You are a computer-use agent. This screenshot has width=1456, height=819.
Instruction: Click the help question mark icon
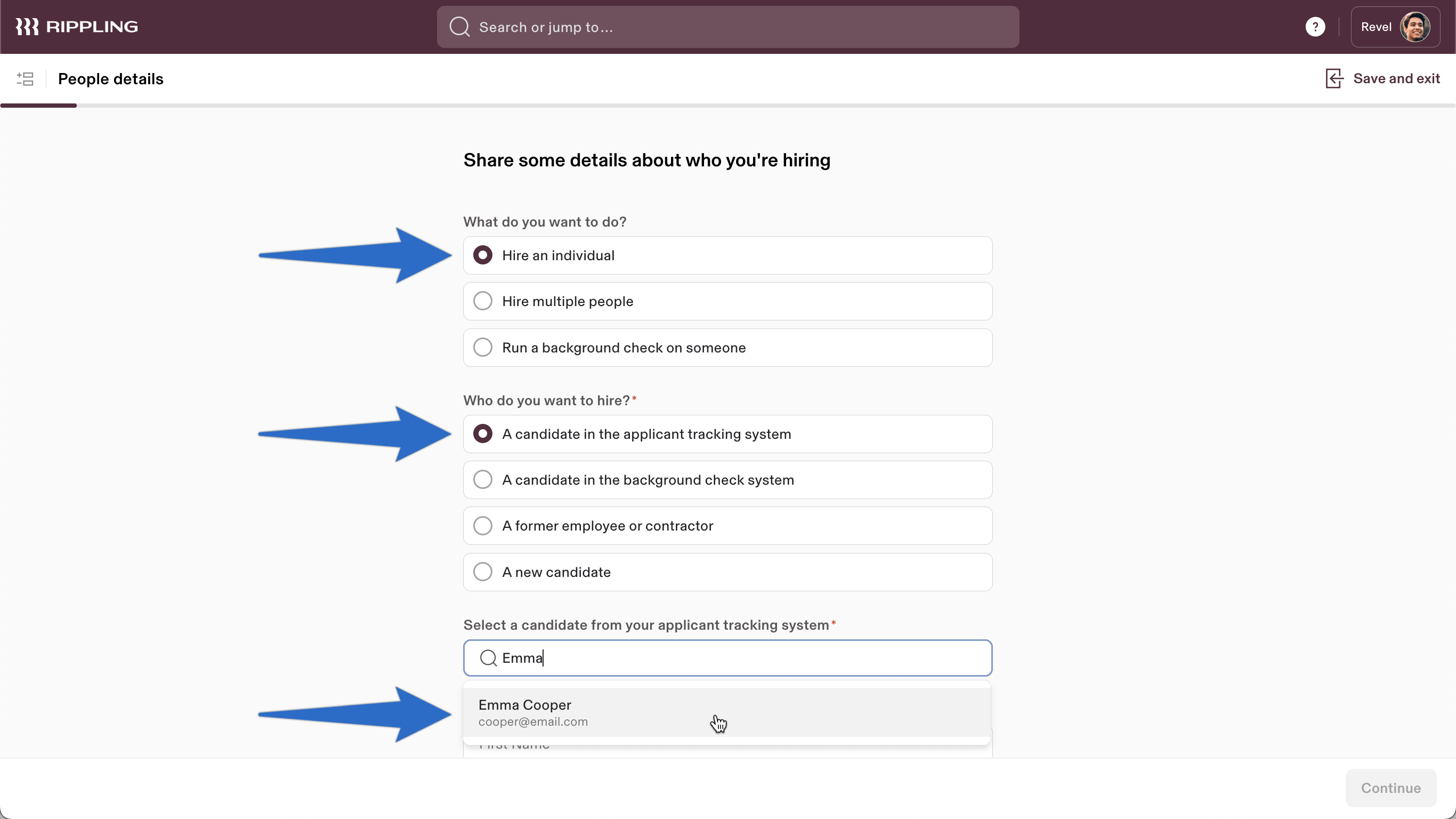click(x=1315, y=26)
